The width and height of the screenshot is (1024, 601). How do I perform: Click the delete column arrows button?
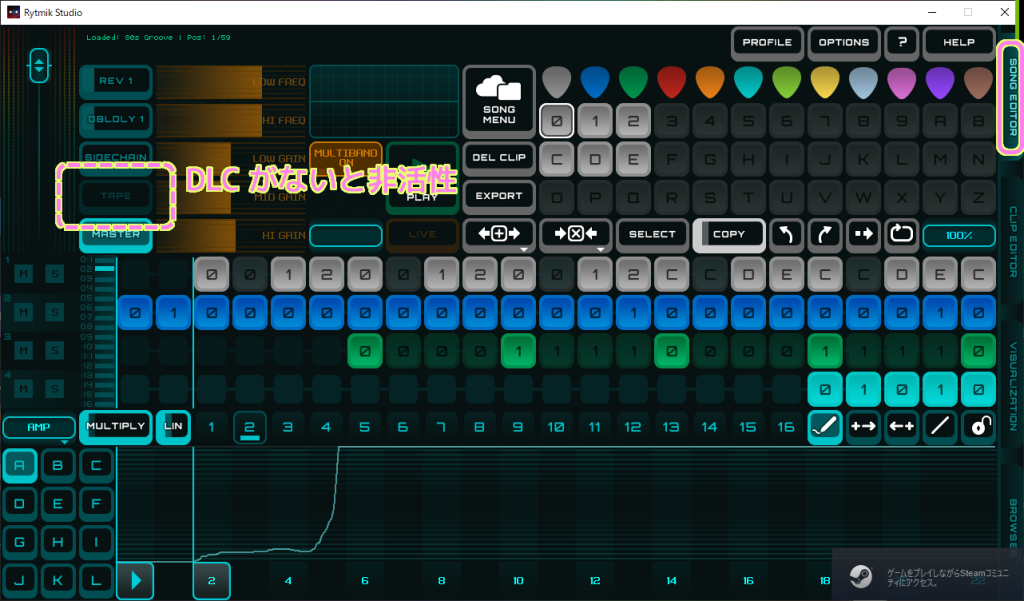(x=575, y=235)
